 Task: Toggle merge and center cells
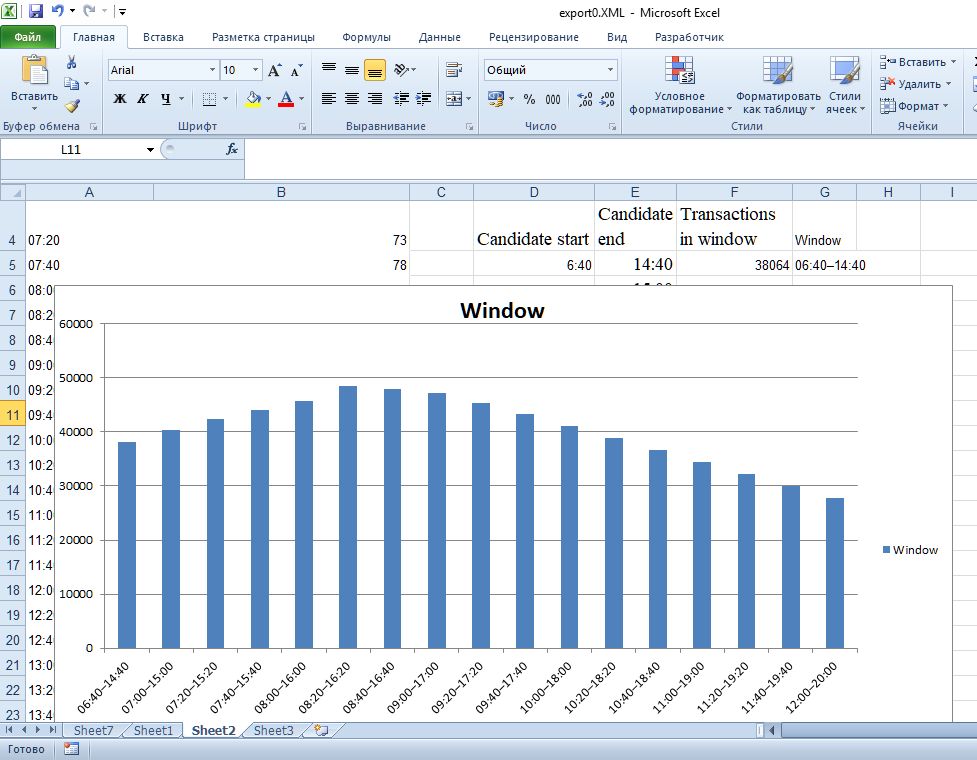pyautogui.click(x=454, y=98)
